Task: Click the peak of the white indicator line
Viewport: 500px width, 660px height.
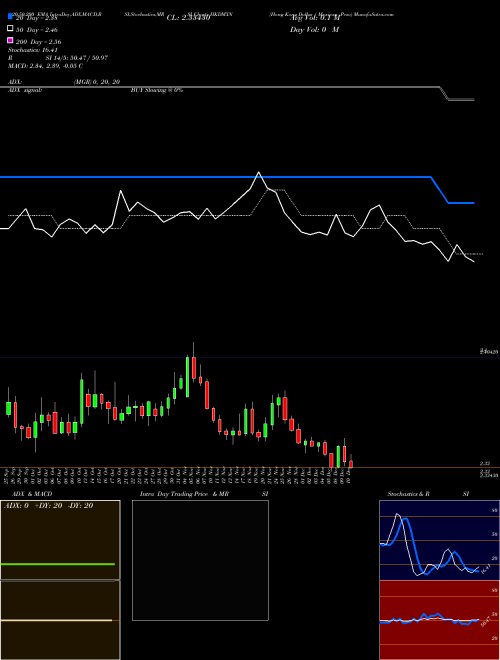Action: pos(258,173)
